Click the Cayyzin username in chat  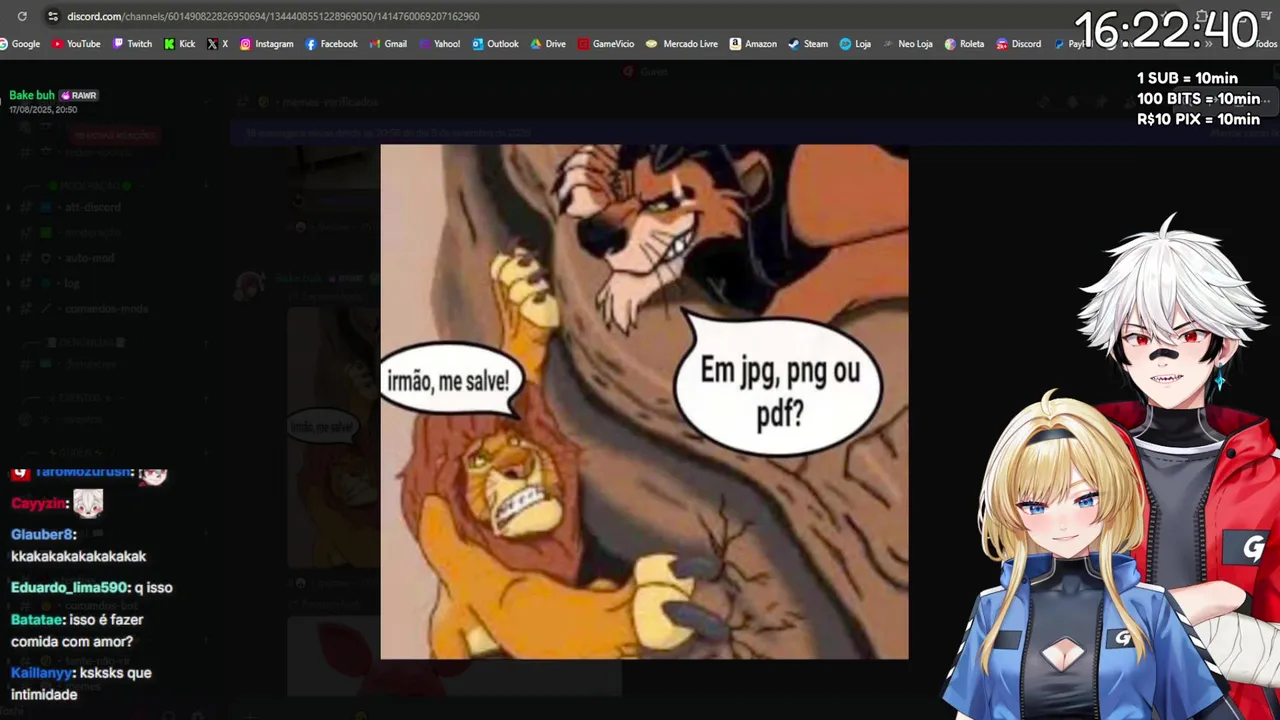39,504
